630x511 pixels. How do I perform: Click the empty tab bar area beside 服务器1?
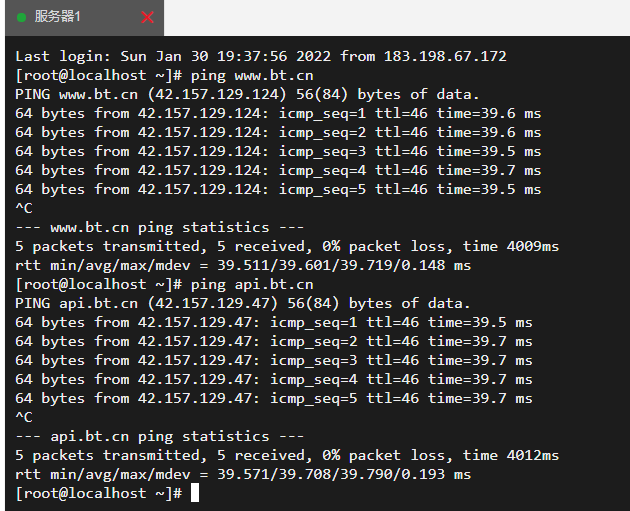[x=397, y=18]
